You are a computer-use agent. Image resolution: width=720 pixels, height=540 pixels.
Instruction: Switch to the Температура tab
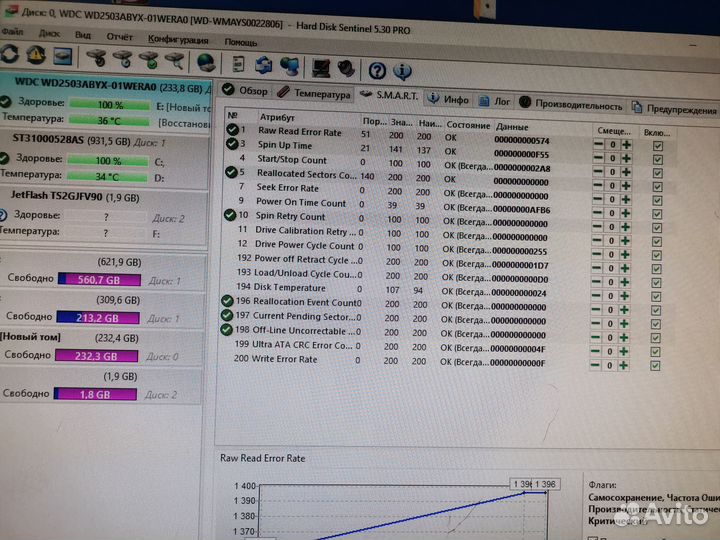(x=314, y=94)
